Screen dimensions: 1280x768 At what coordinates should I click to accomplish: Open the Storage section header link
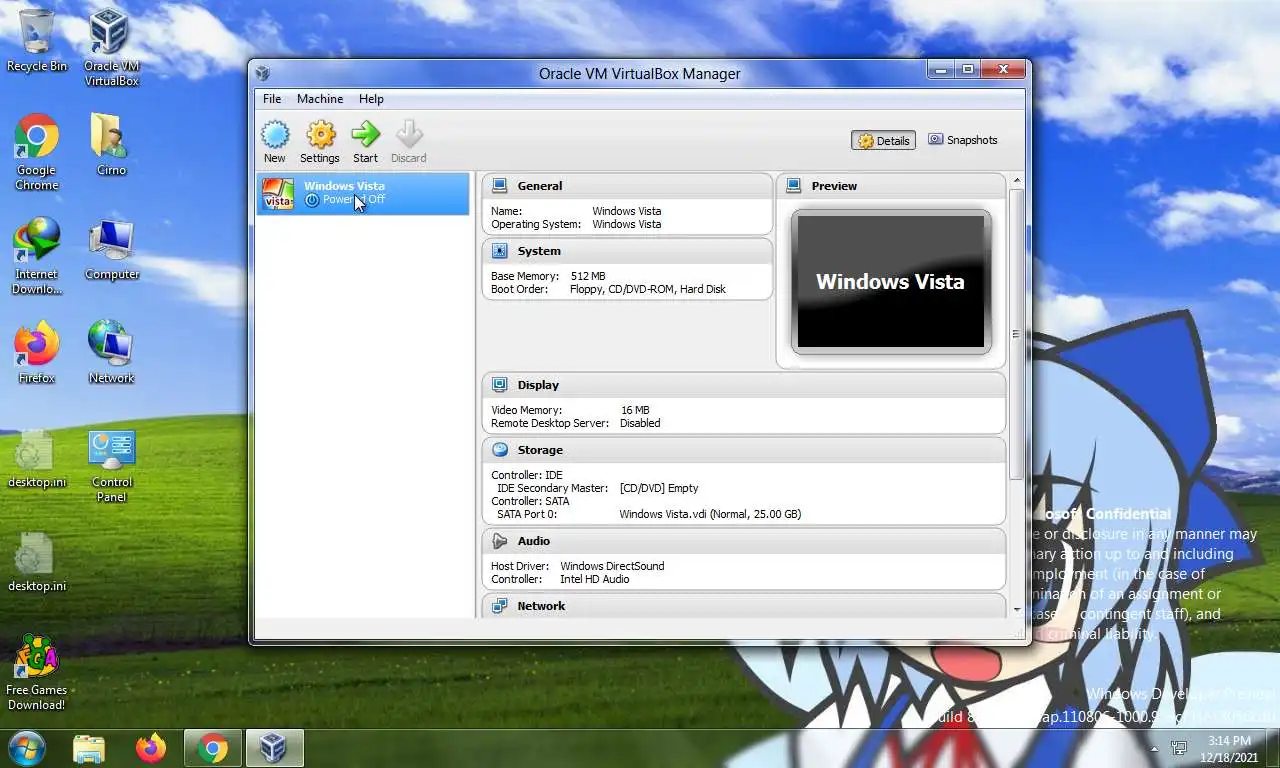[540, 450]
